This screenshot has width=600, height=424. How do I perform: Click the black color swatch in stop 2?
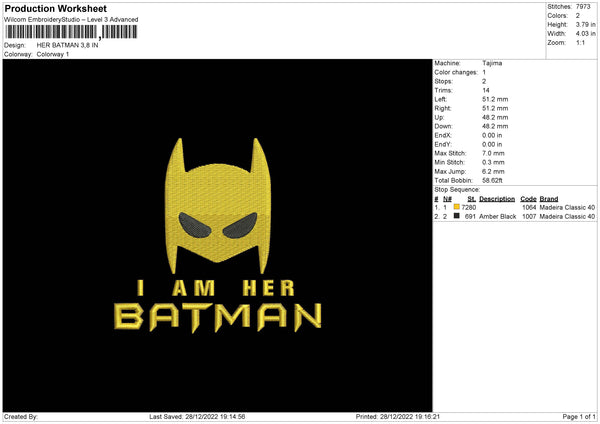click(x=457, y=216)
